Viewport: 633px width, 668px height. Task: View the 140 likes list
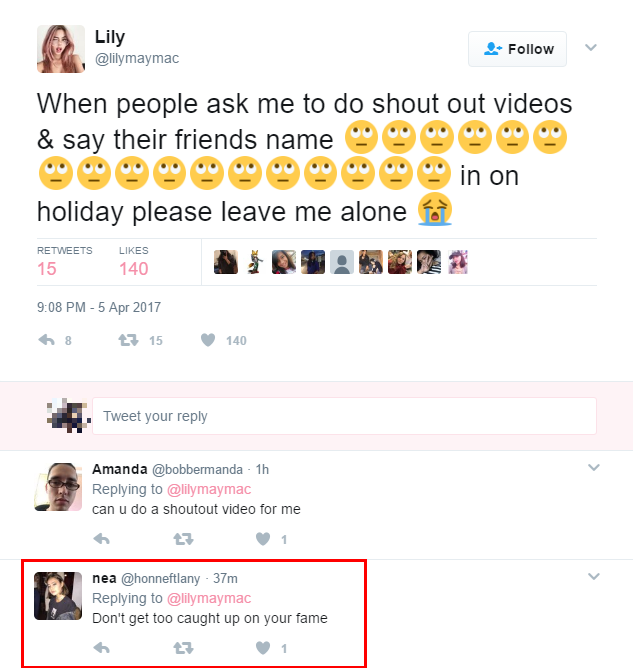click(x=133, y=268)
